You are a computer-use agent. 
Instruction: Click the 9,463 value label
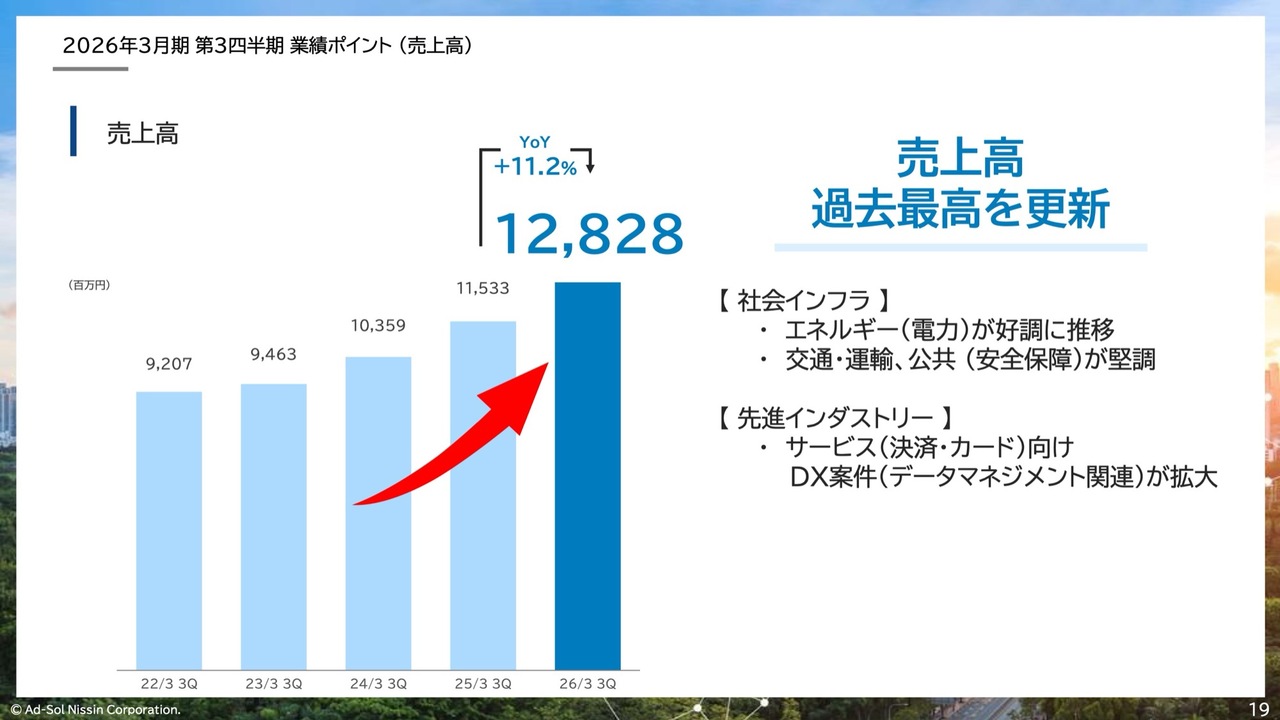pos(273,354)
